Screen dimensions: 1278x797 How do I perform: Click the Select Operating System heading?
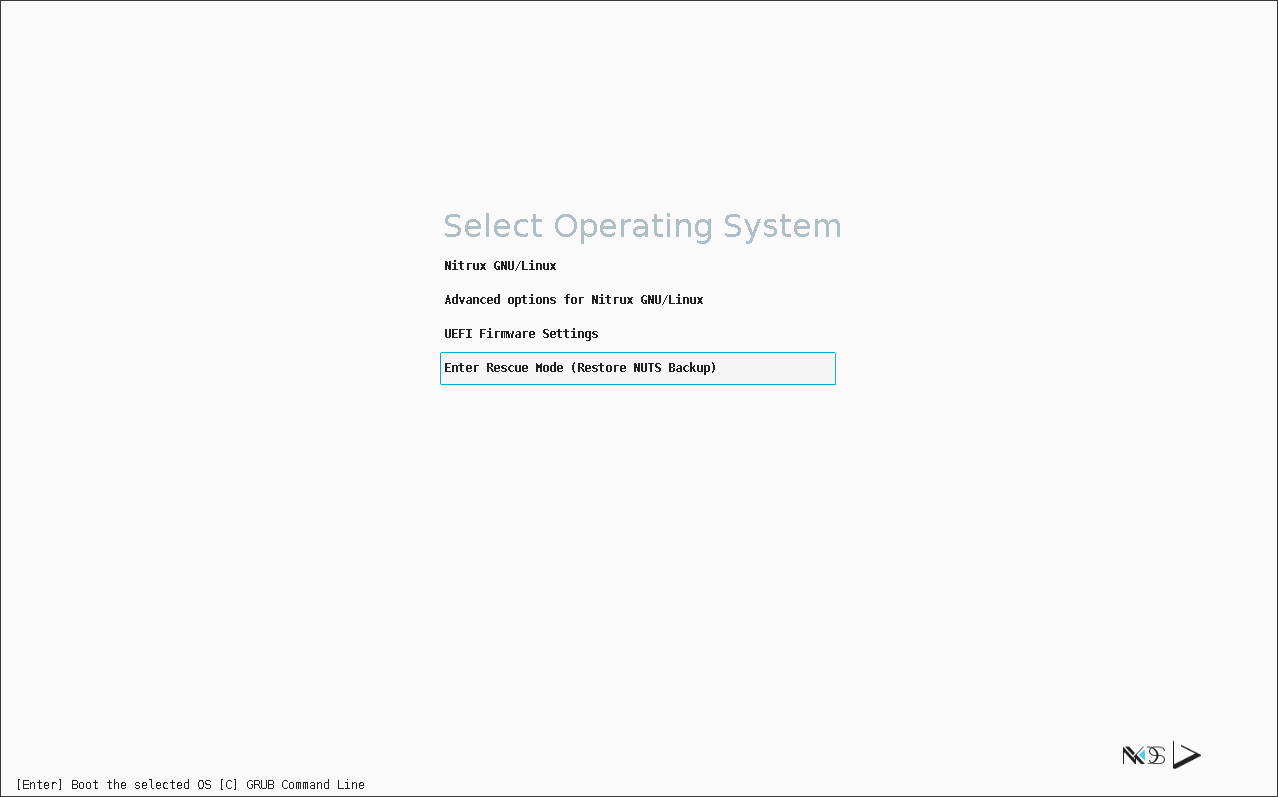pyautogui.click(x=642, y=226)
